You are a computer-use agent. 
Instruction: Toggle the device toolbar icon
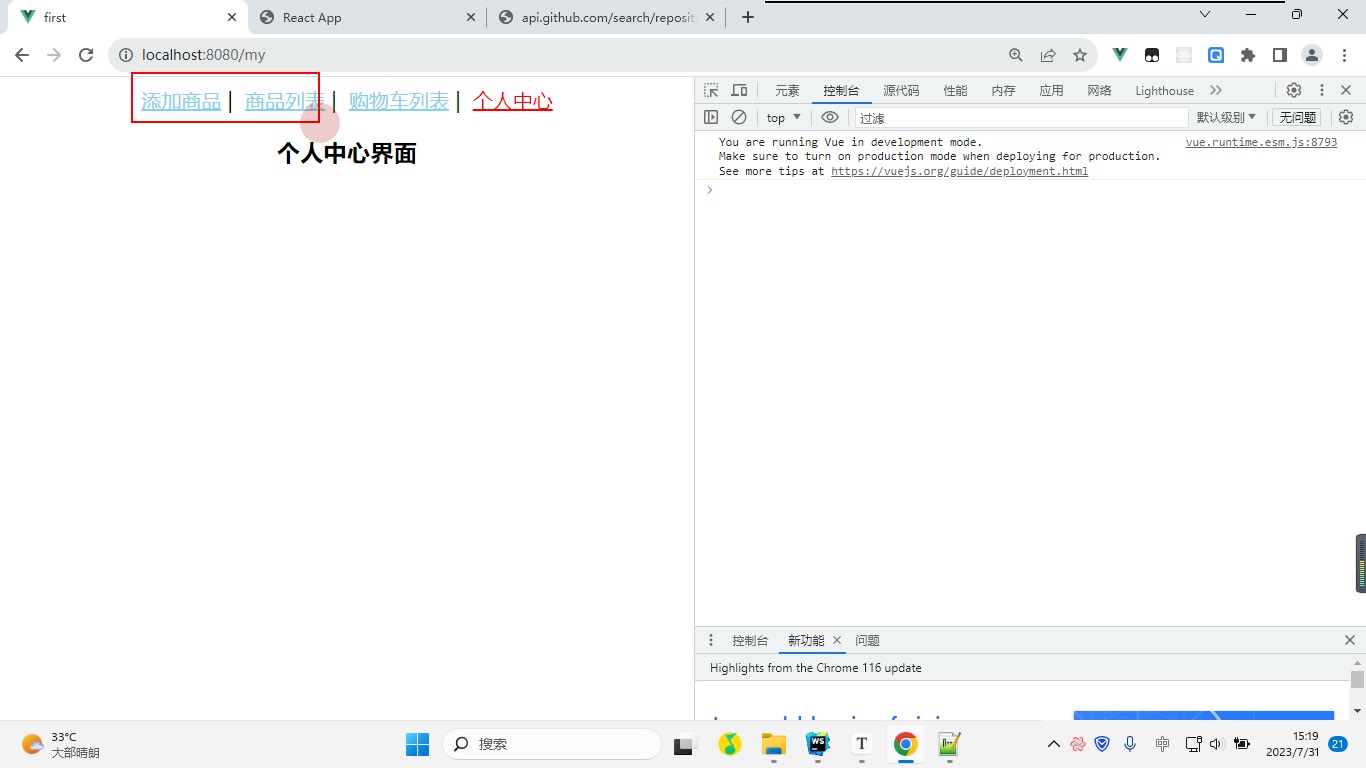739,90
